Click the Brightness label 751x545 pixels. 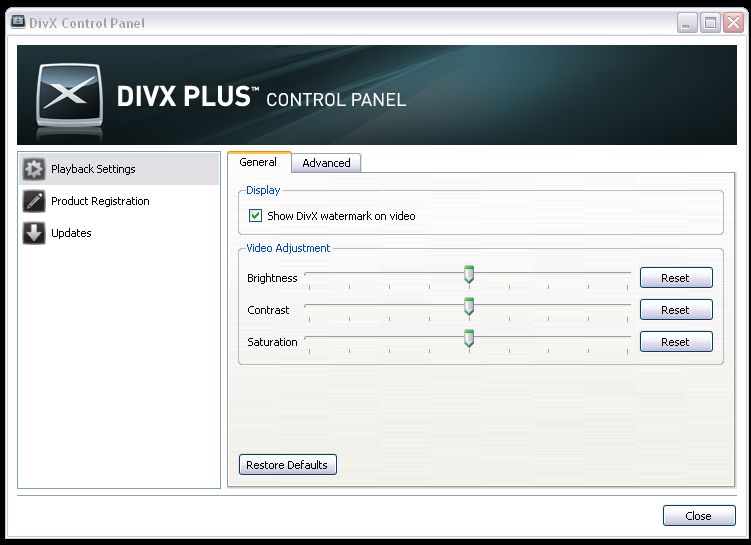pos(272,278)
